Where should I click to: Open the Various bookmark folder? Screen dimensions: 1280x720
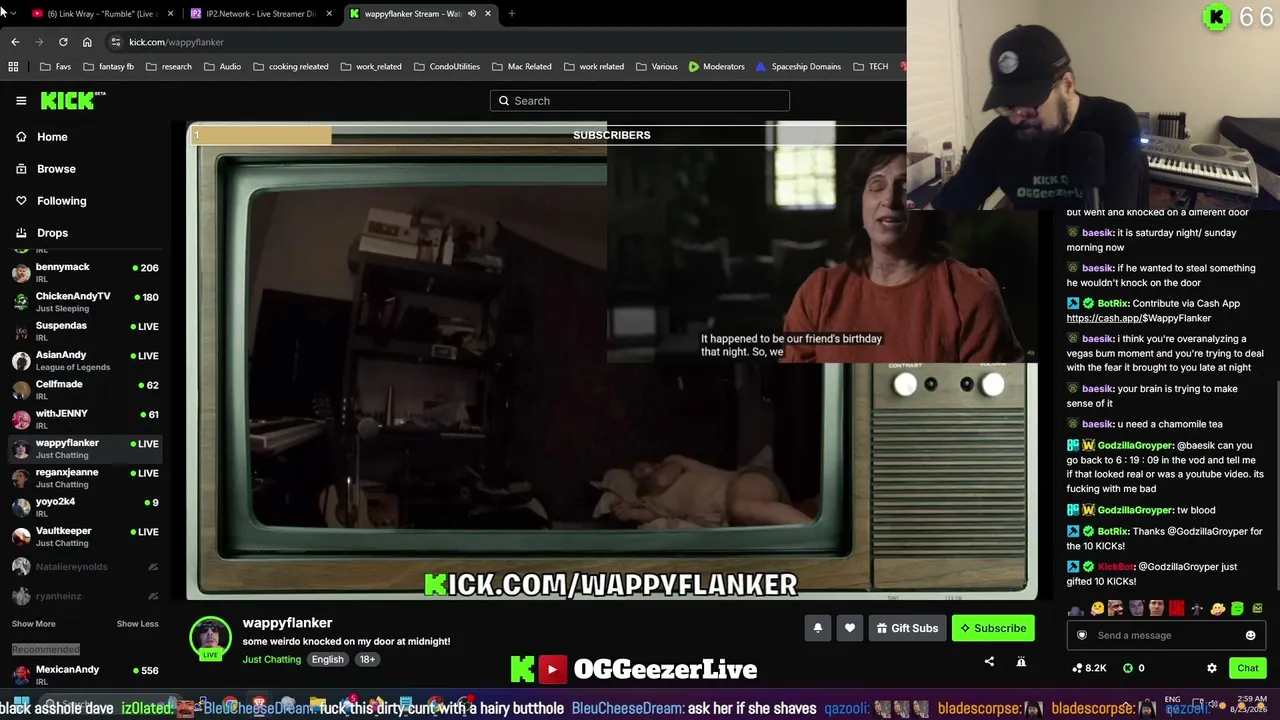pos(656,67)
